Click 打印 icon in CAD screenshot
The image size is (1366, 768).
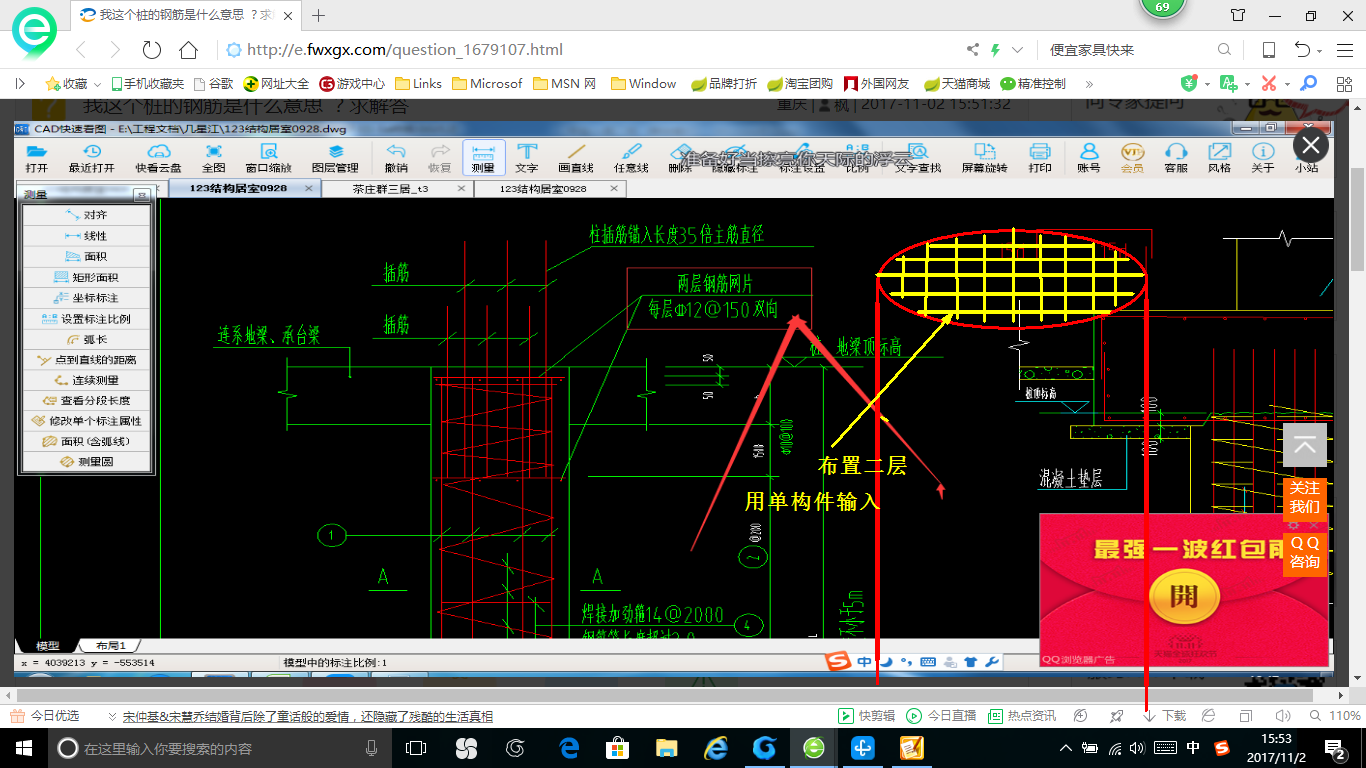(1040, 158)
